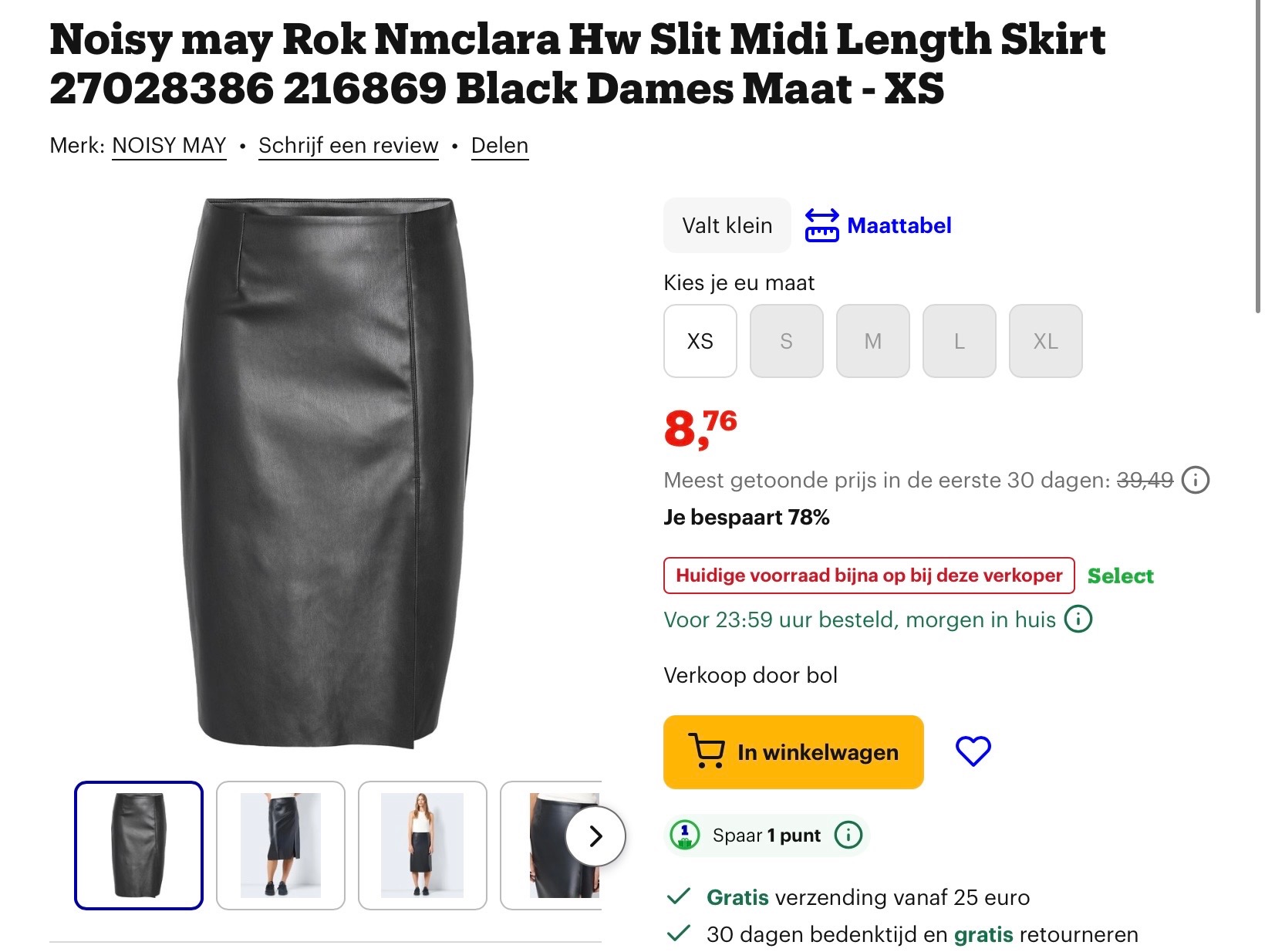Screen dimensions: 1265x952
Task: View third thumbnail with full-body model
Action: (423, 845)
